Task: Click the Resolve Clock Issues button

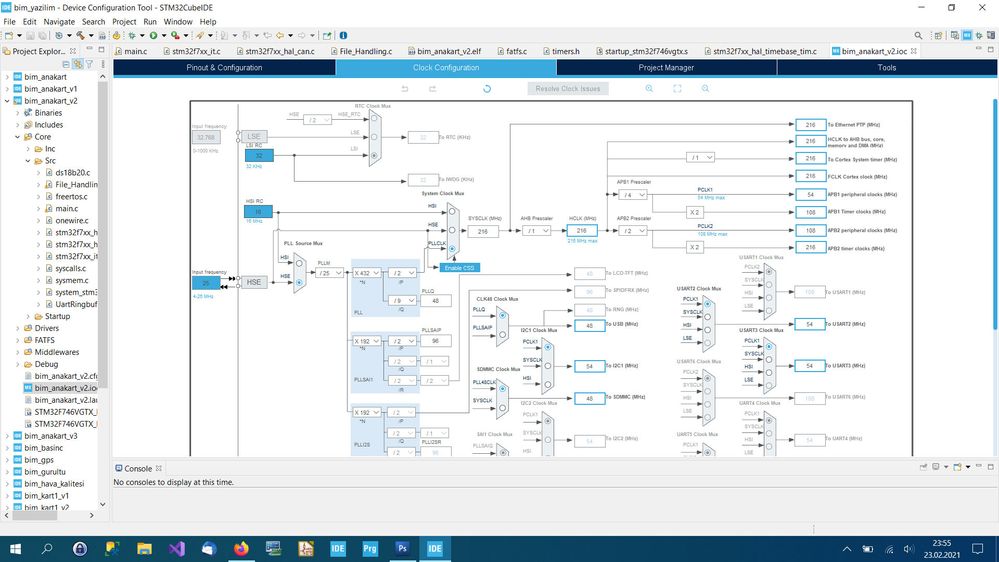Action: (568, 89)
